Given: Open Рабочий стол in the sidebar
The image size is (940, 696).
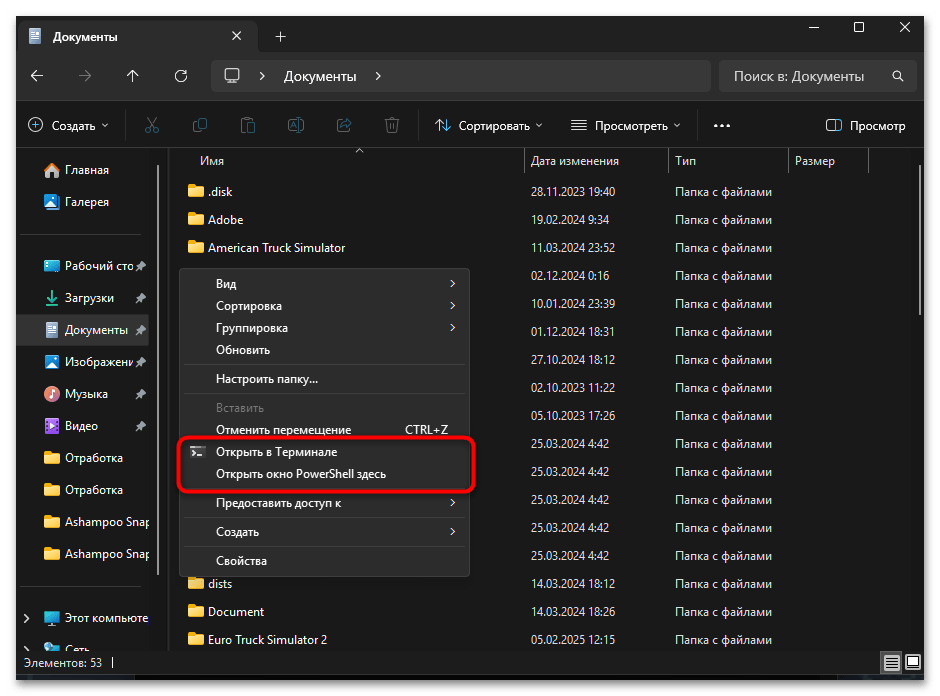Looking at the screenshot, I should [x=89, y=266].
